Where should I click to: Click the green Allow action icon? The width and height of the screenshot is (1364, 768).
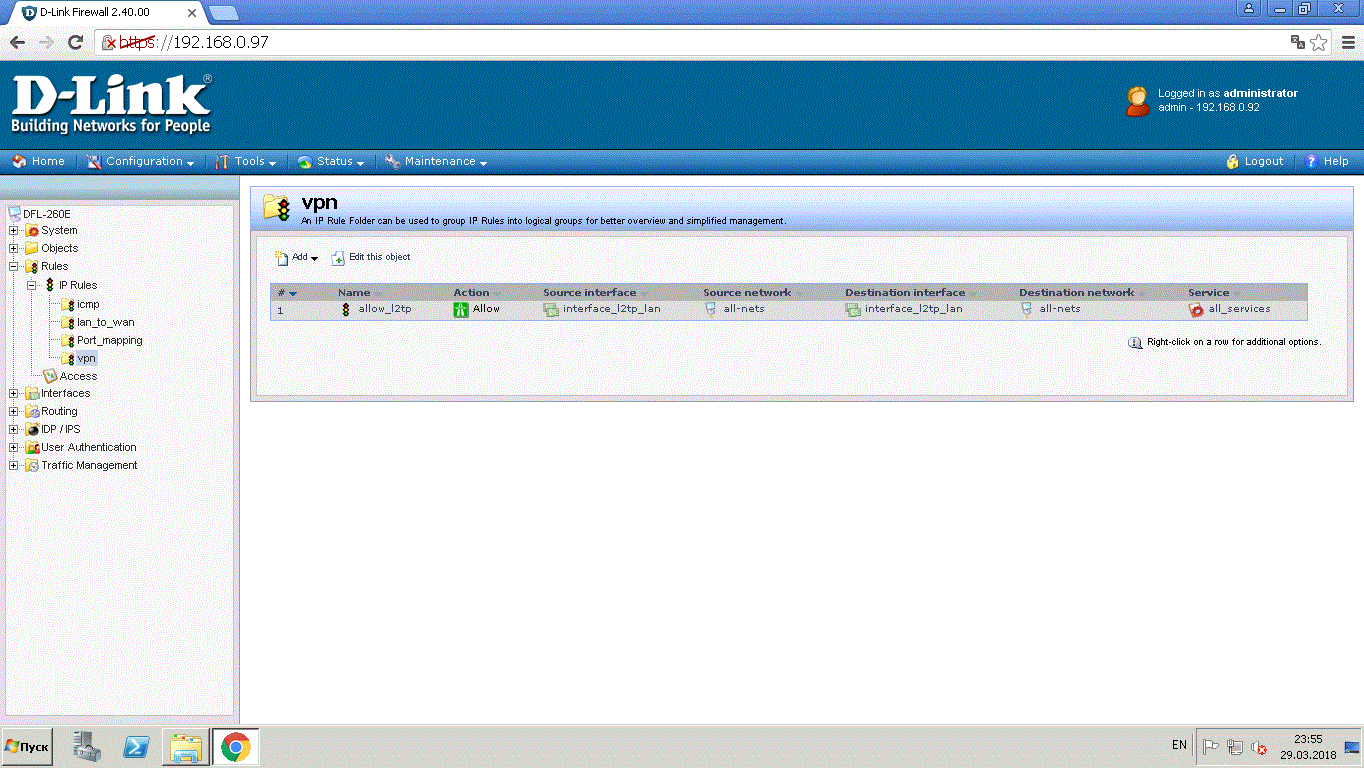pos(461,310)
